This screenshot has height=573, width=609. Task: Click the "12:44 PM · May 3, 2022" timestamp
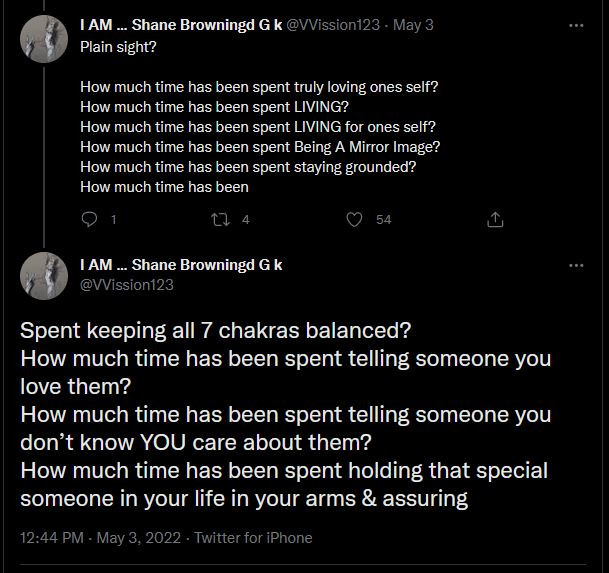pyautogui.click(x=100, y=538)
